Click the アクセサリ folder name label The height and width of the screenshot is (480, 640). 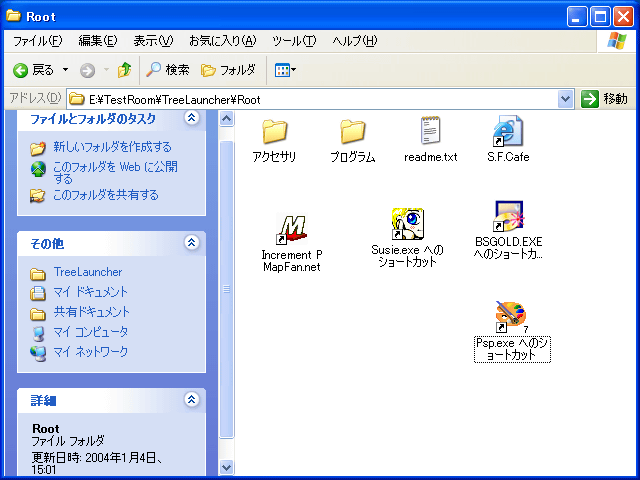pos(274,157)
